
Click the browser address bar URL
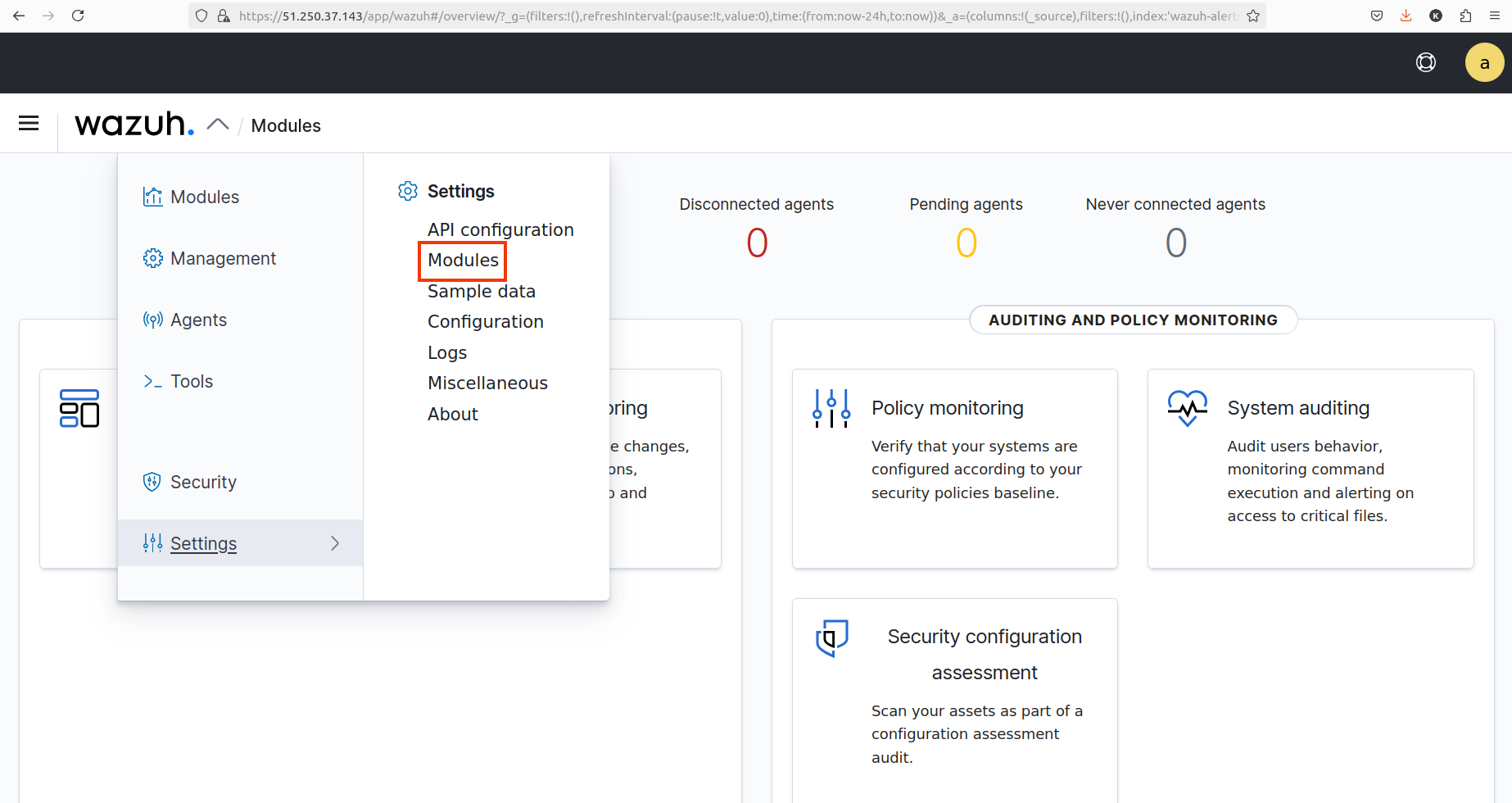point(737,16)
